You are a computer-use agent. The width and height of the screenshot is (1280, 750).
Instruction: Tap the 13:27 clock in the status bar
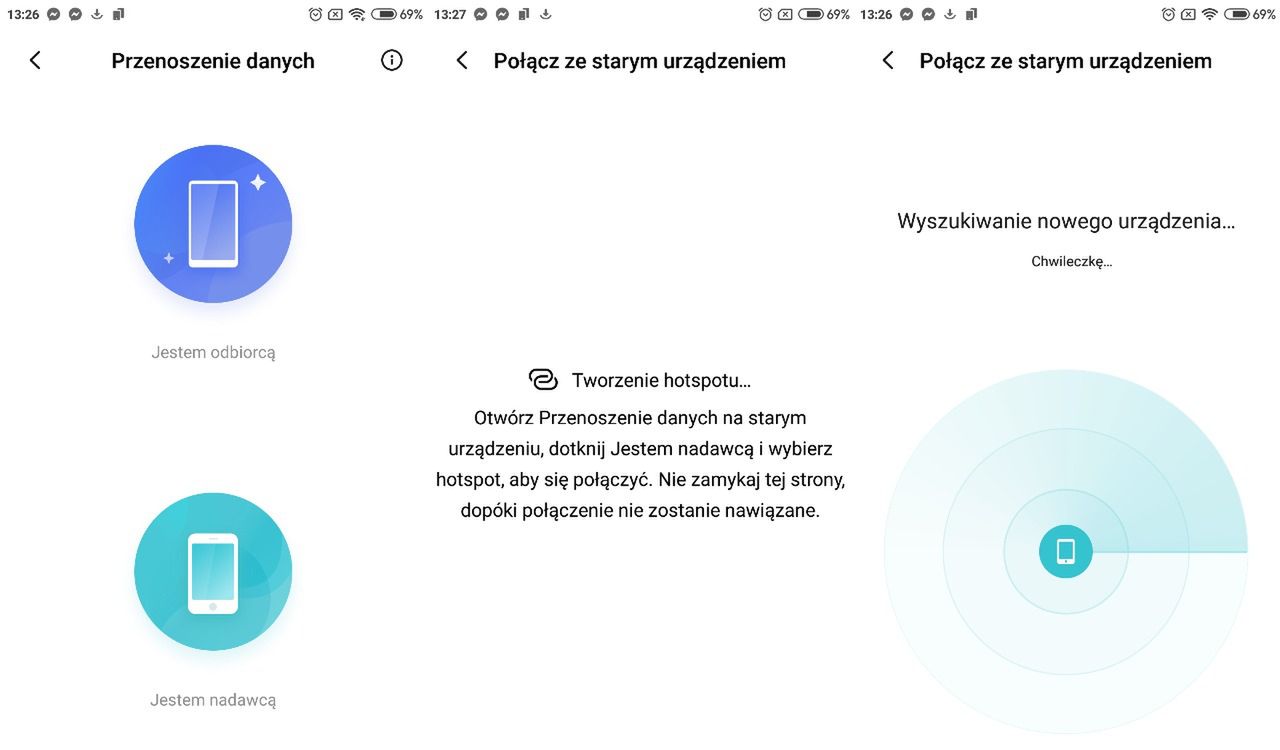coord(450,15)
